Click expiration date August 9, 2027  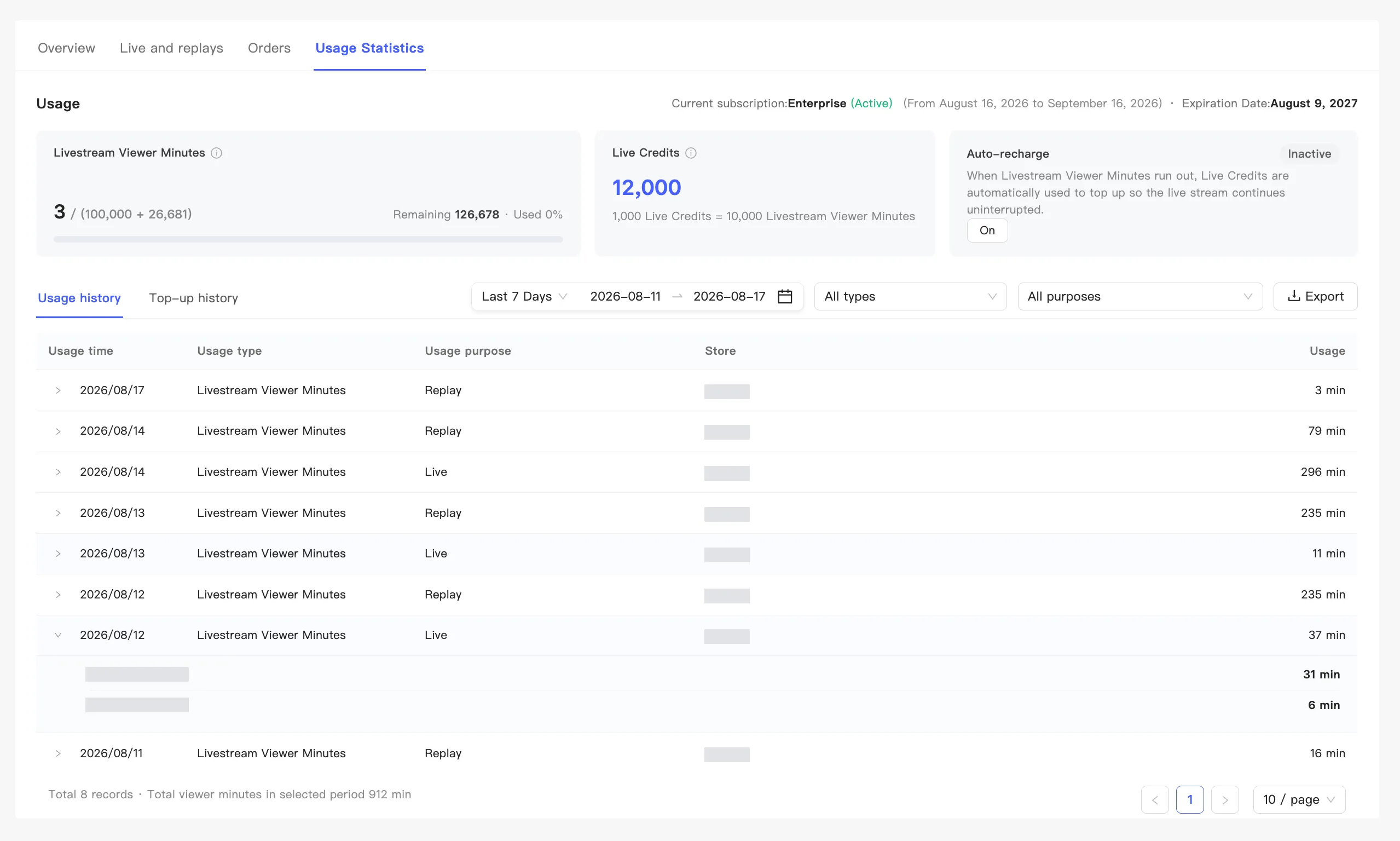point(1314,103)
